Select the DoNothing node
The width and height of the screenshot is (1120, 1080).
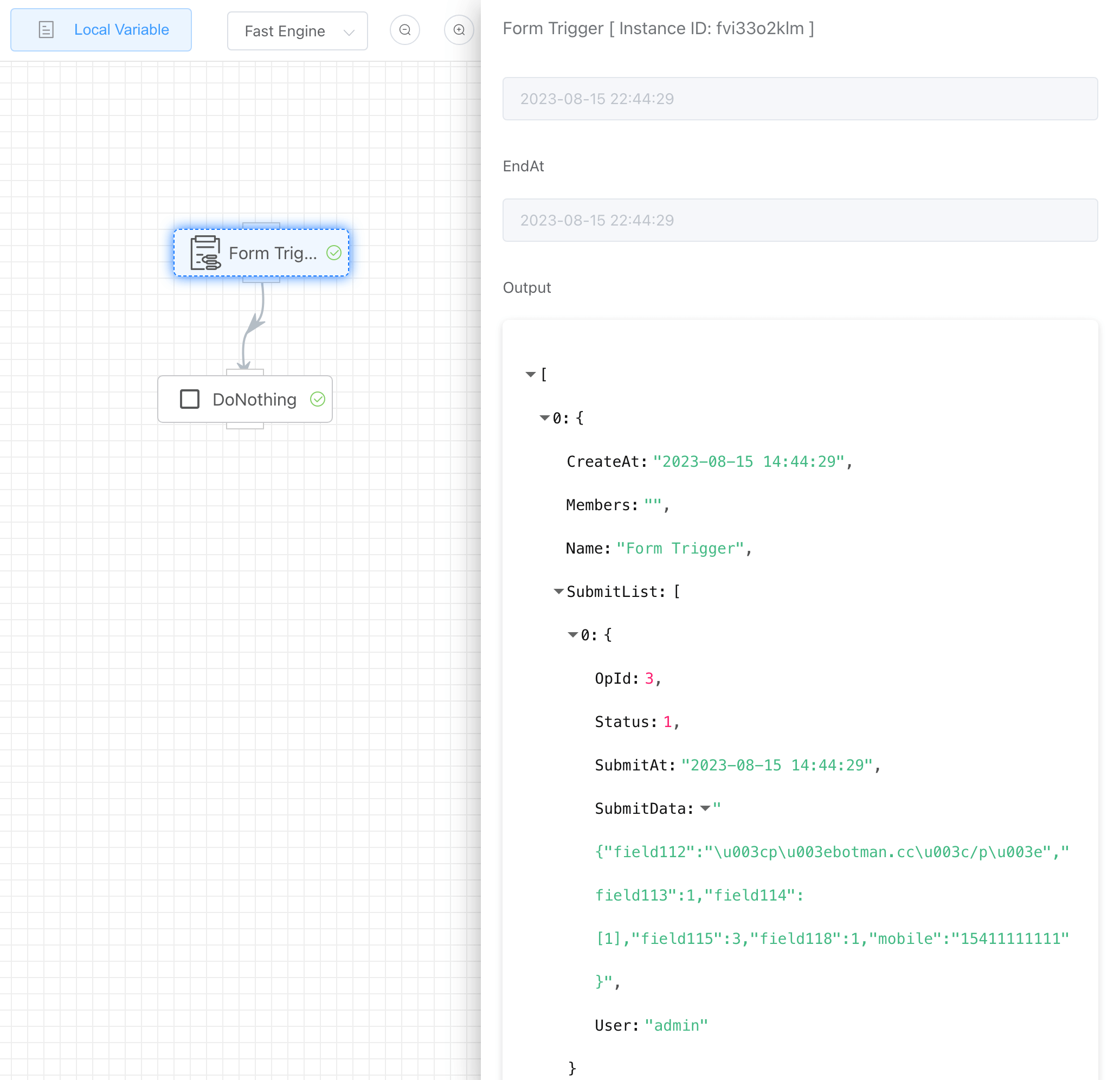tap(244, 399)
